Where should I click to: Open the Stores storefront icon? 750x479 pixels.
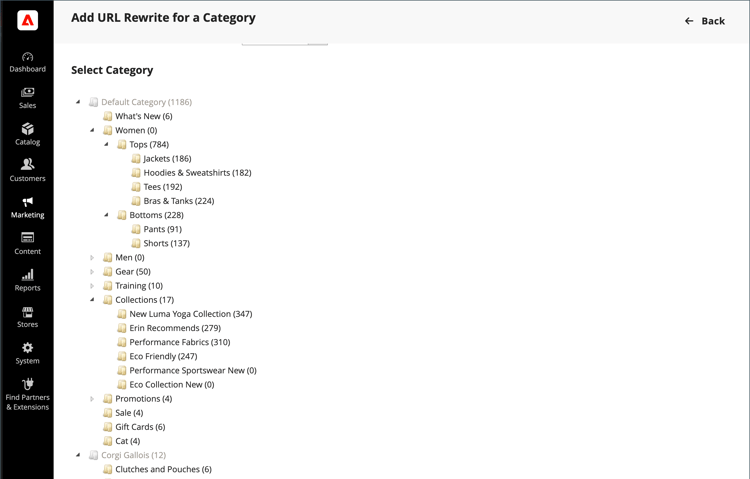[27, 312]
